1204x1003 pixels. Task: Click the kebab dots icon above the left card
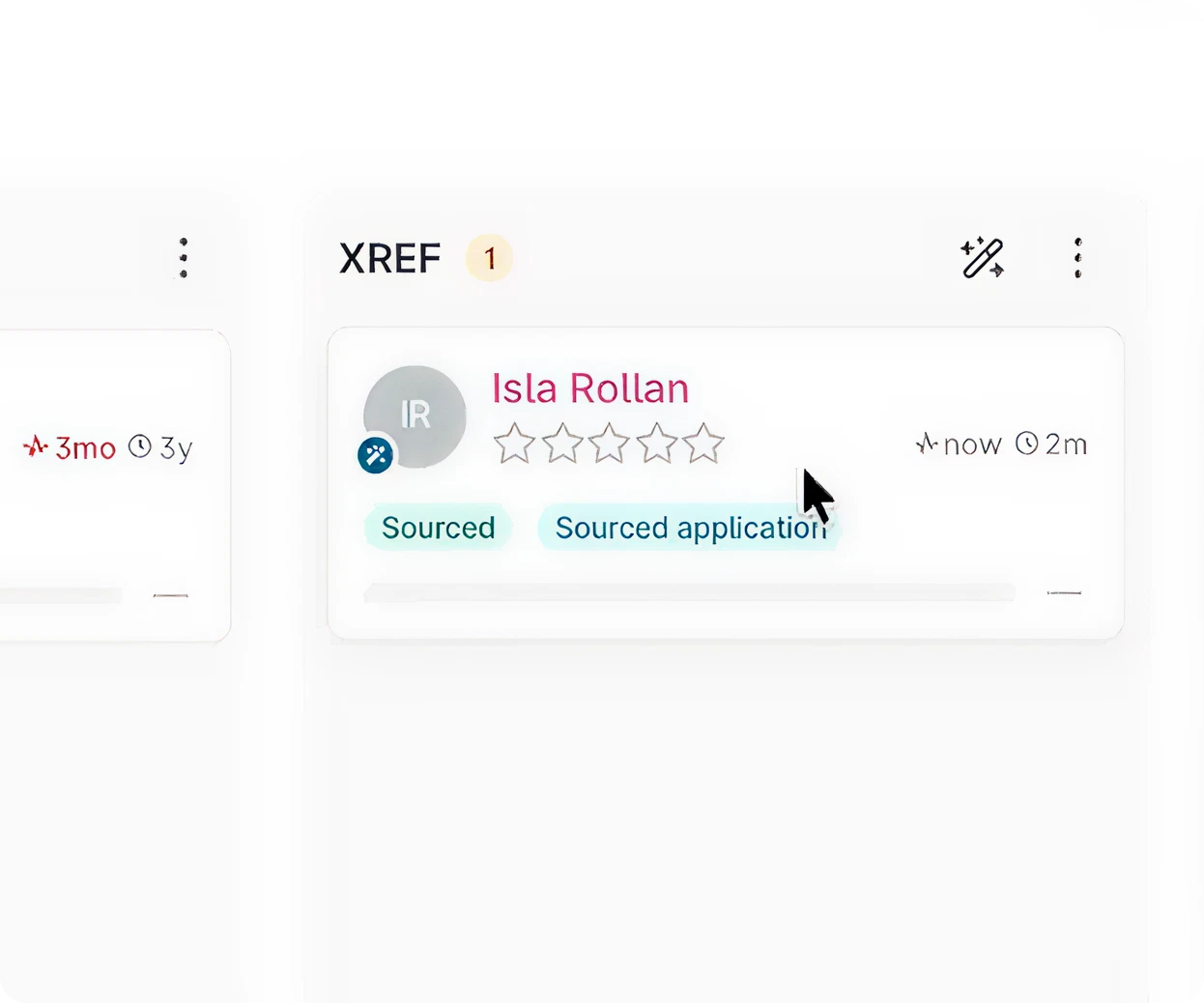click(x=183, y=257)
